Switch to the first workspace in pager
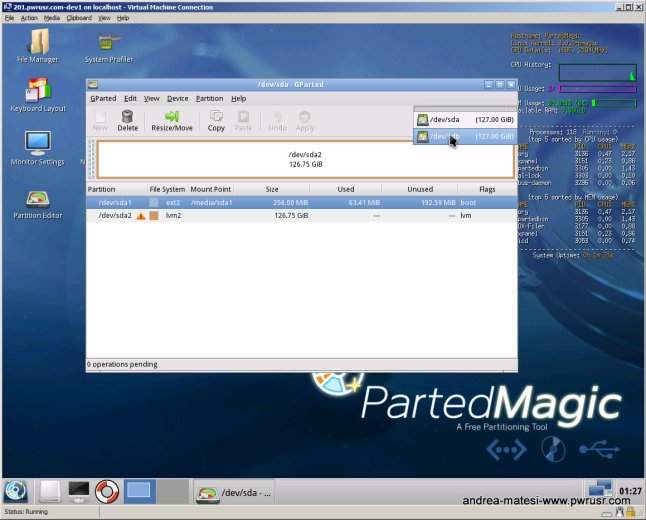 [139, 491]
